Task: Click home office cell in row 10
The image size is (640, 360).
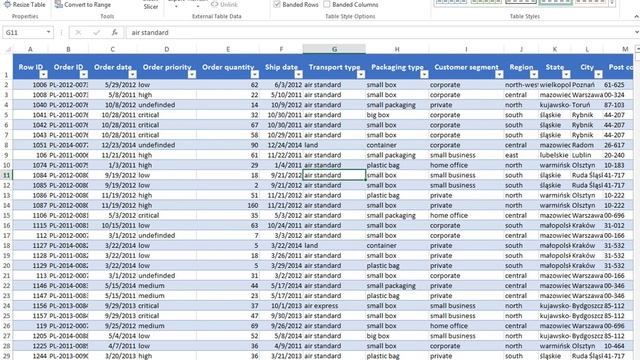Action: click(x=467, y=165)
